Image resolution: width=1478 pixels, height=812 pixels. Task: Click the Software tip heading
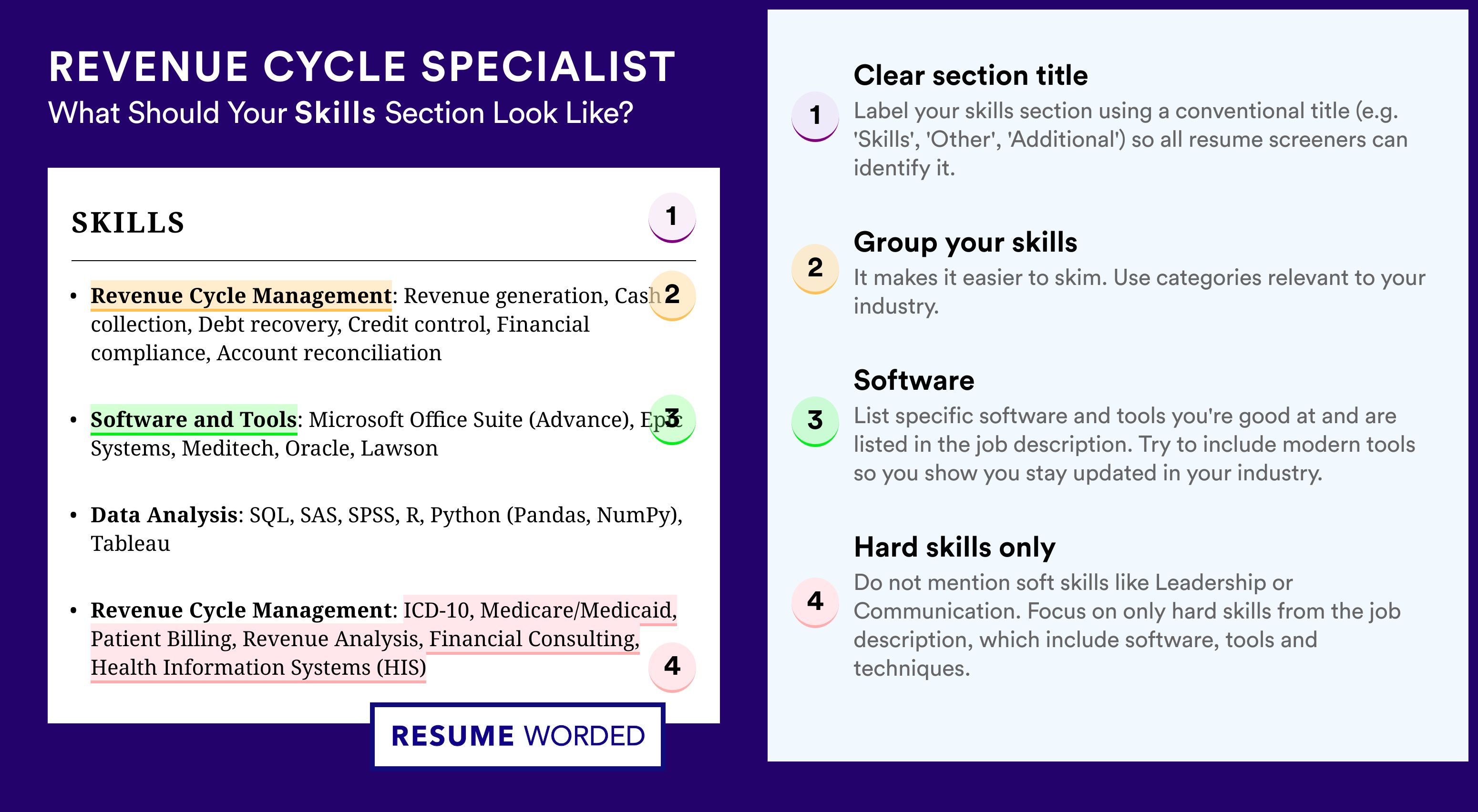pos(914,380)
